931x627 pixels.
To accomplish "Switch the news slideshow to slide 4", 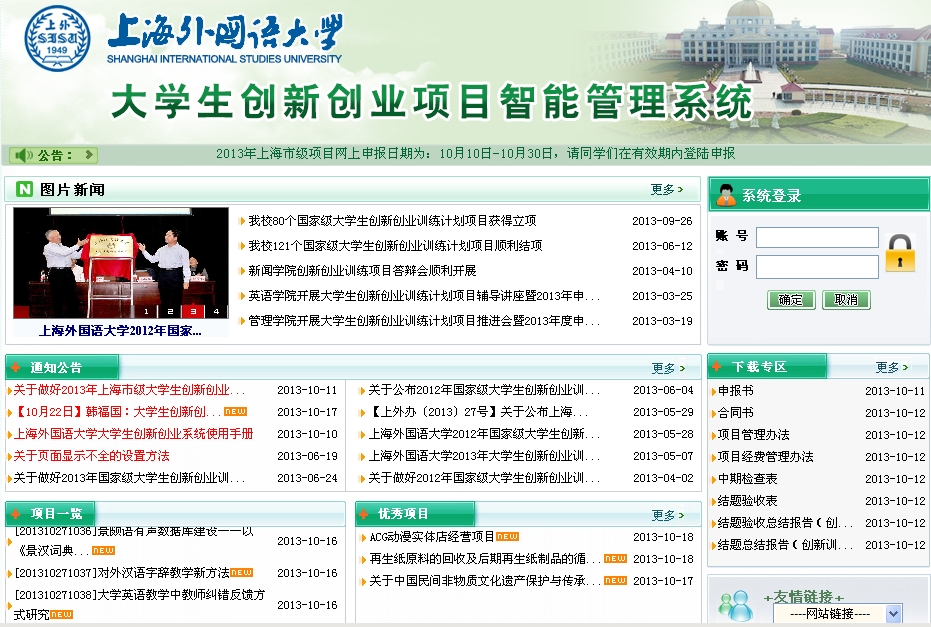I will click(x=215, y=311).
